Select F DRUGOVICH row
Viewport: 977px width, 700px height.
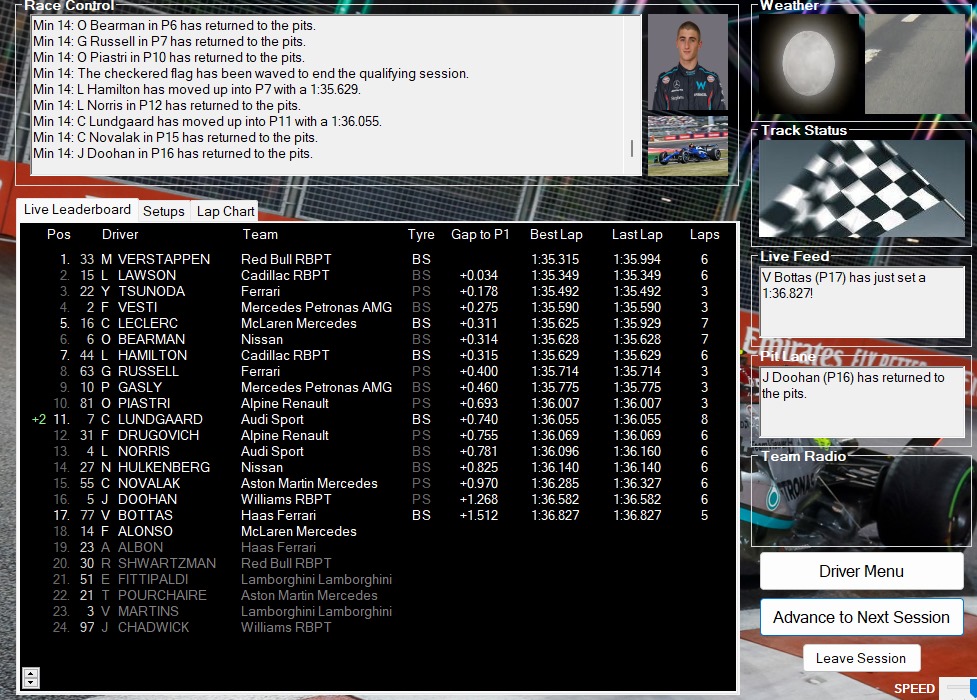coord(378,435)
